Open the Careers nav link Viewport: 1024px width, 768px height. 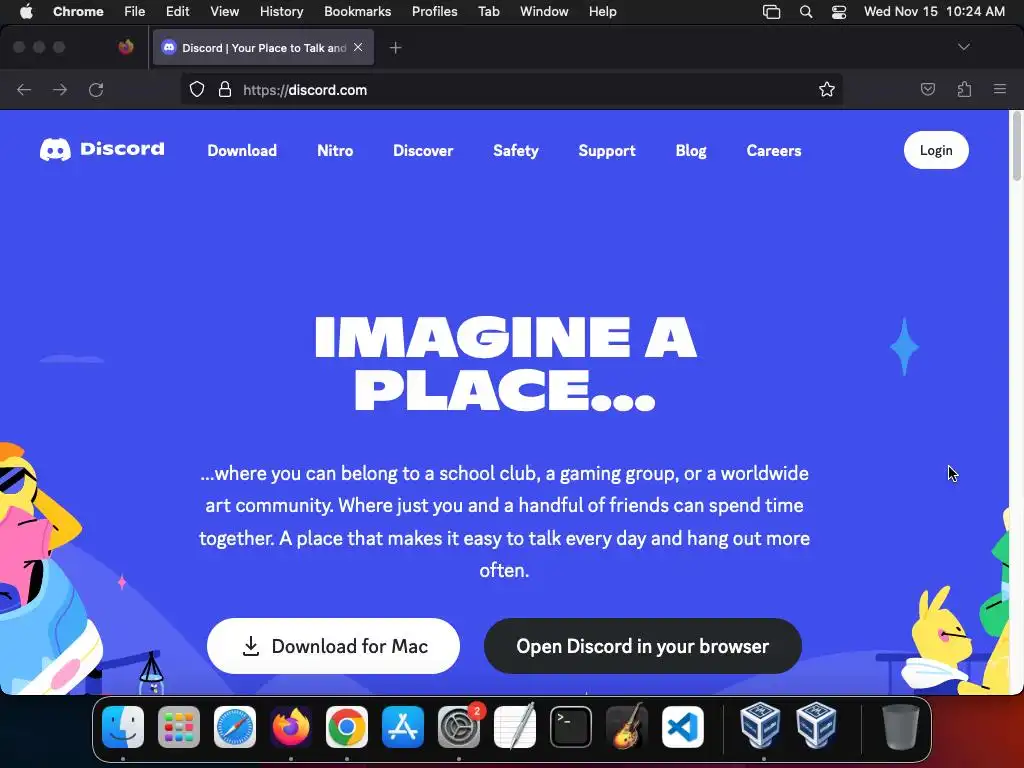tap(774, 150)
